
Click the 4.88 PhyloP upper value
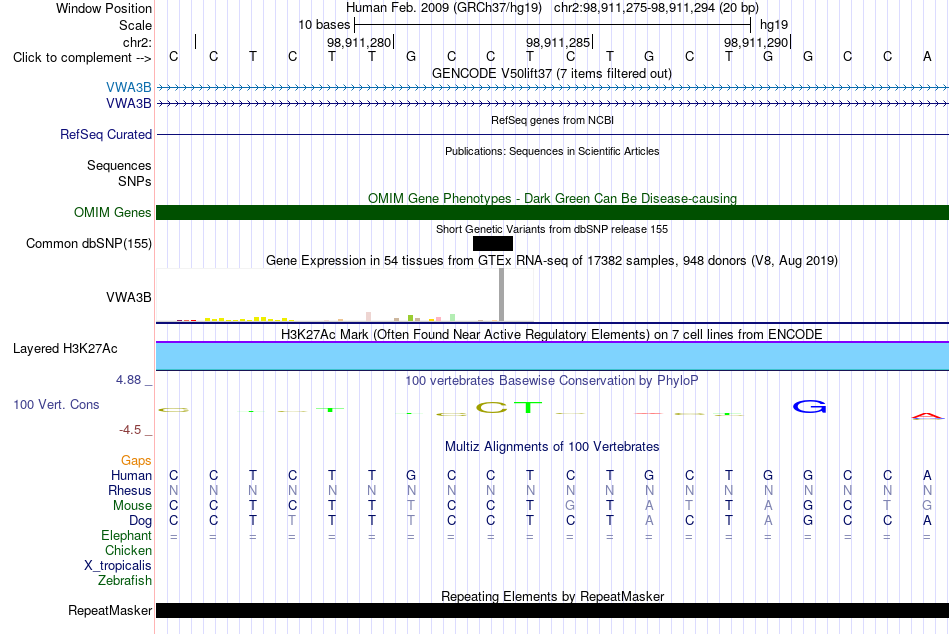coord(128,380)
